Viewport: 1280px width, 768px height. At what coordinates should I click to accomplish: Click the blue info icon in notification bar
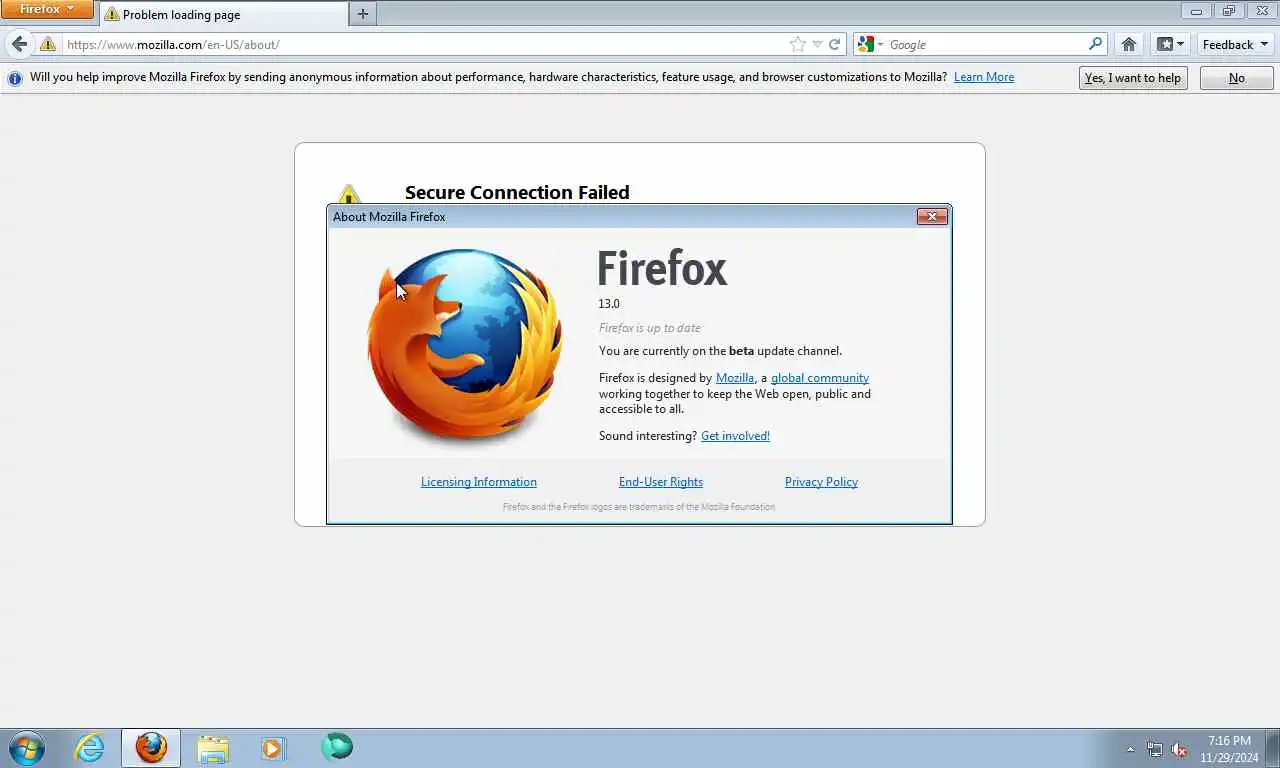click(x=15, y=78)
